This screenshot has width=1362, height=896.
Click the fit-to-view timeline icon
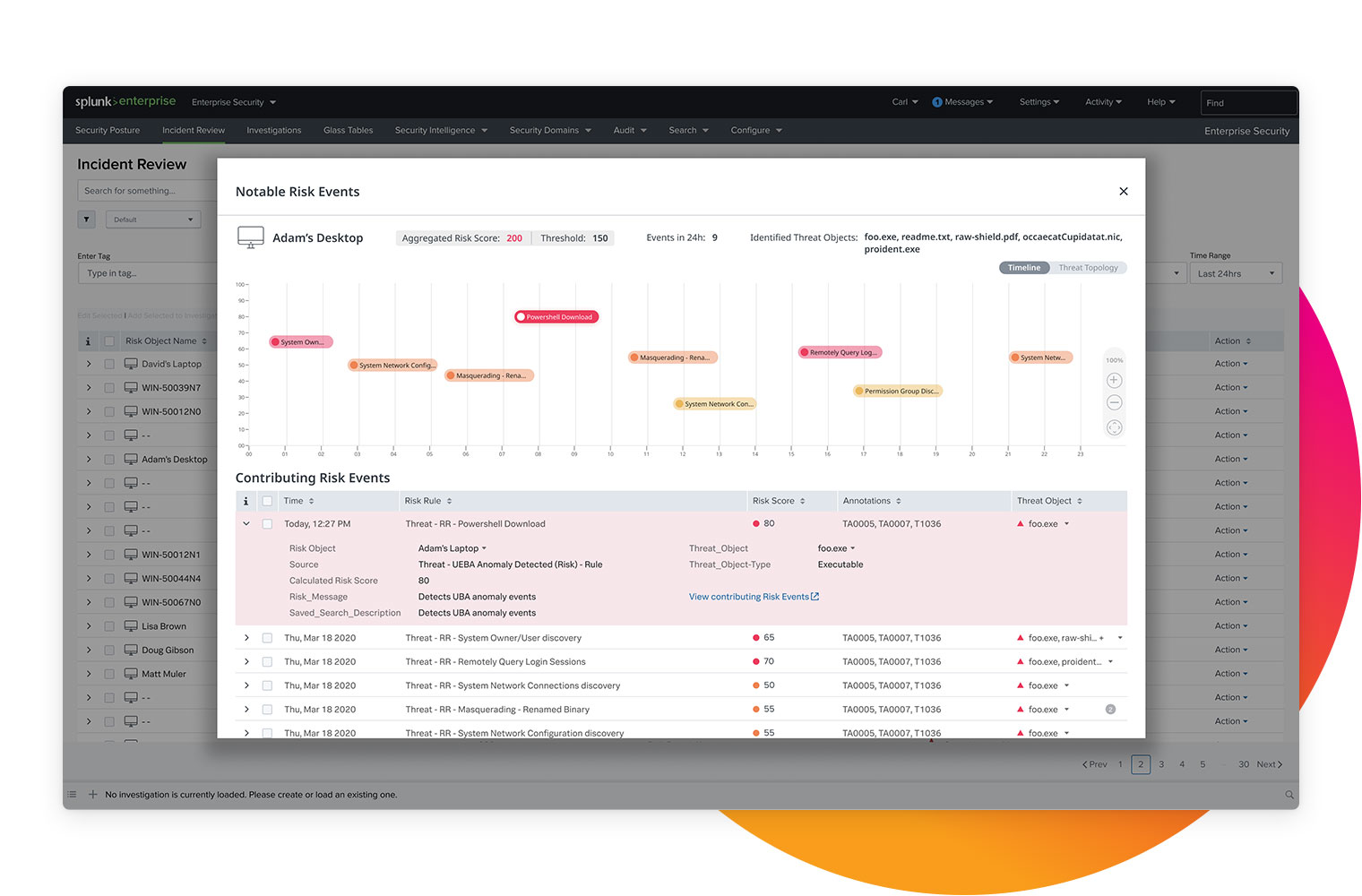1115,427
